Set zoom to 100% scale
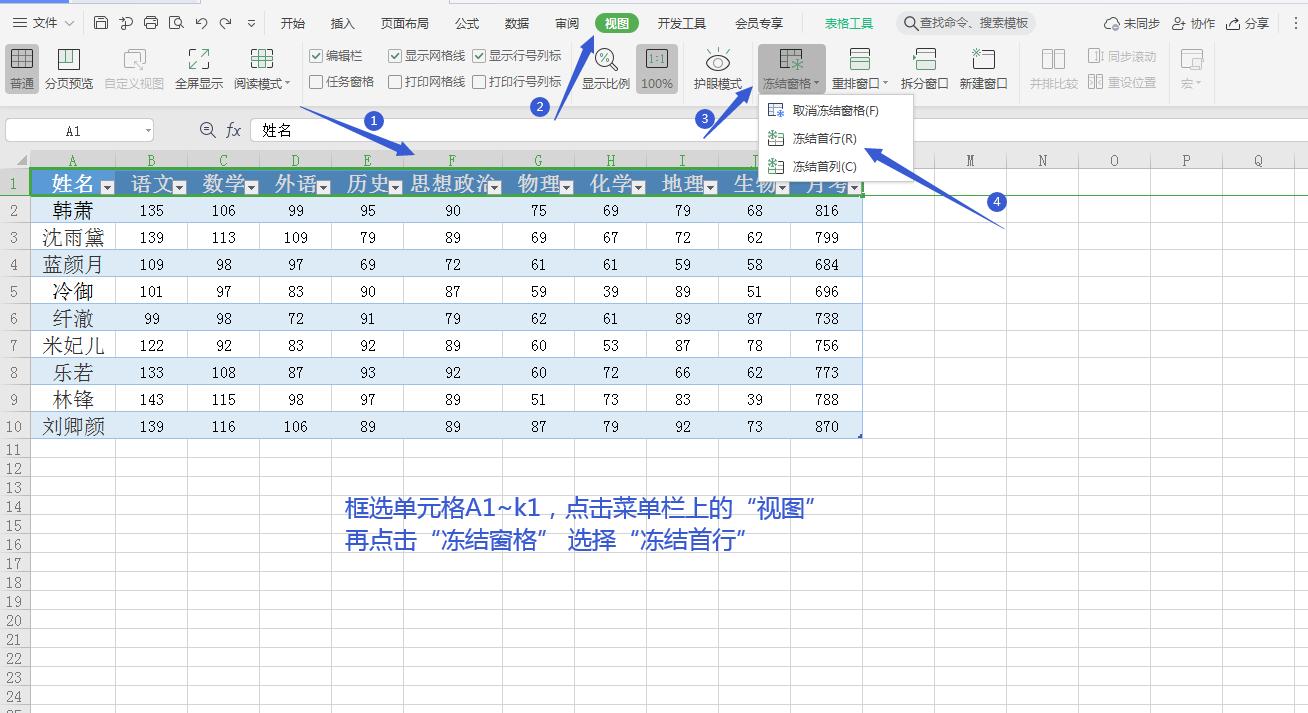Screen dimensions: 1308x713 click(657, 68)
